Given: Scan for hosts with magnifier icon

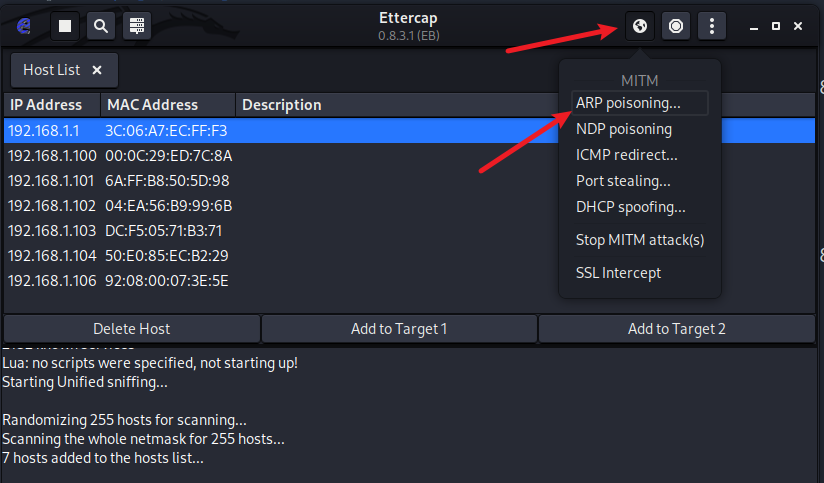Looking at the screenshot, I should (100, 26).
